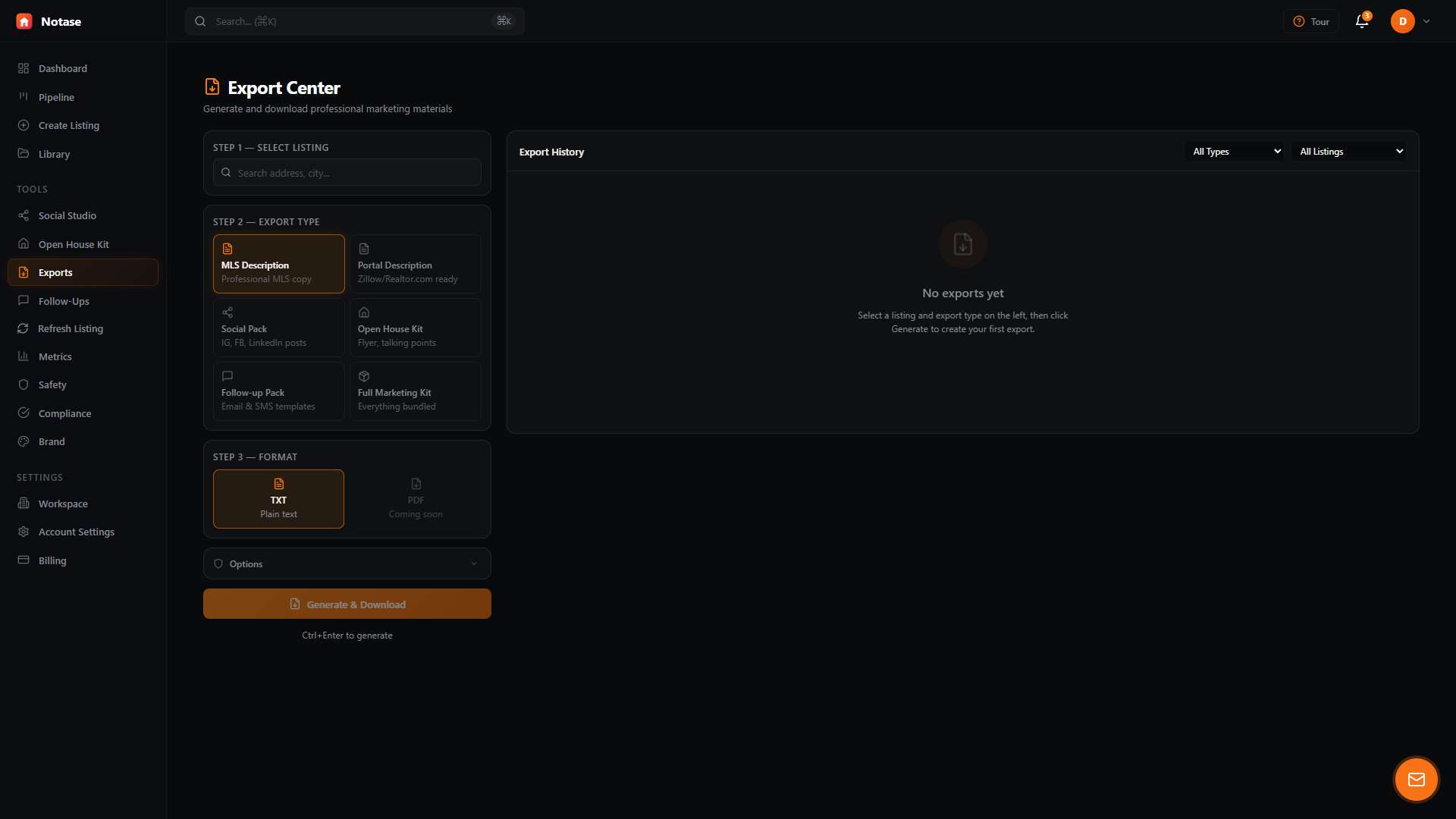Click Generate & Download button

pos(347,604)
